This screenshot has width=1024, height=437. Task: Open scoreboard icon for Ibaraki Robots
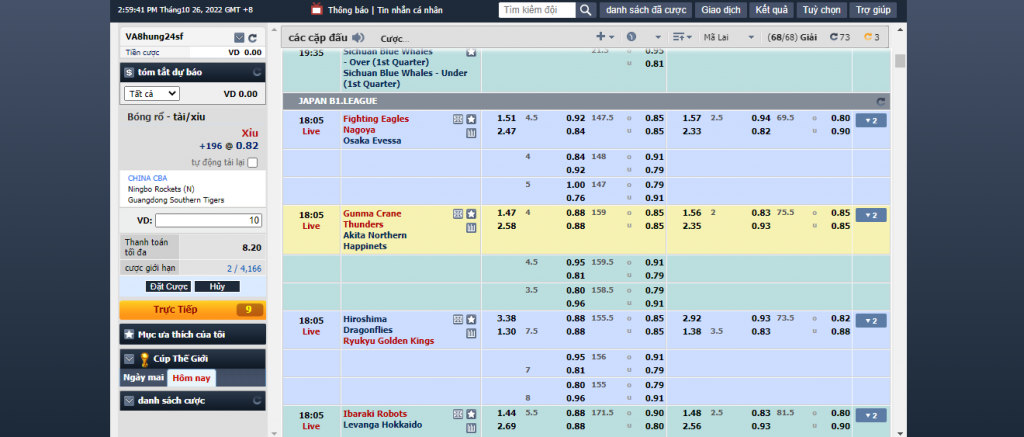click(471, 429)
